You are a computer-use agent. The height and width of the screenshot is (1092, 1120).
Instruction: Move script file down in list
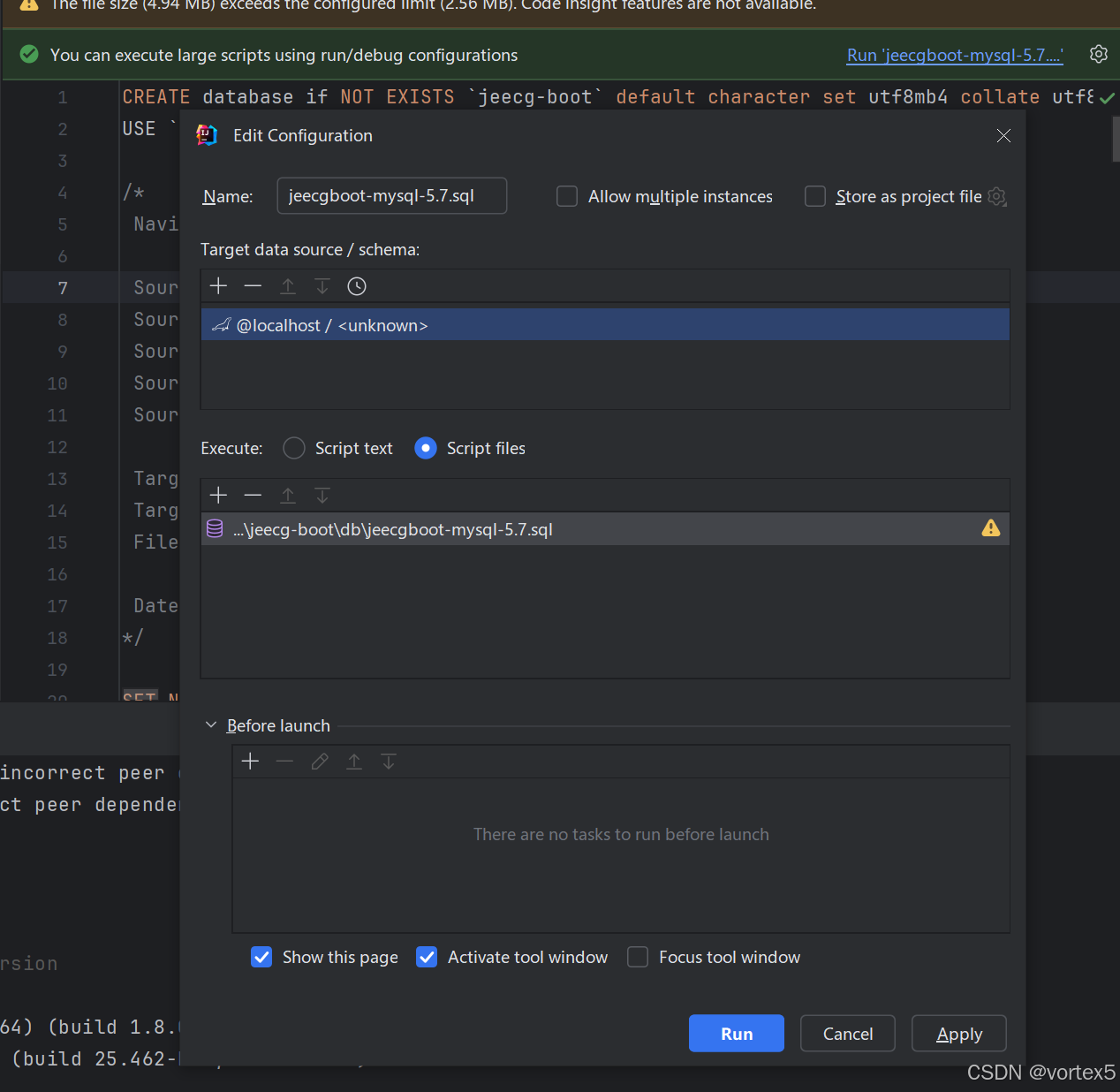pos(322,496)
